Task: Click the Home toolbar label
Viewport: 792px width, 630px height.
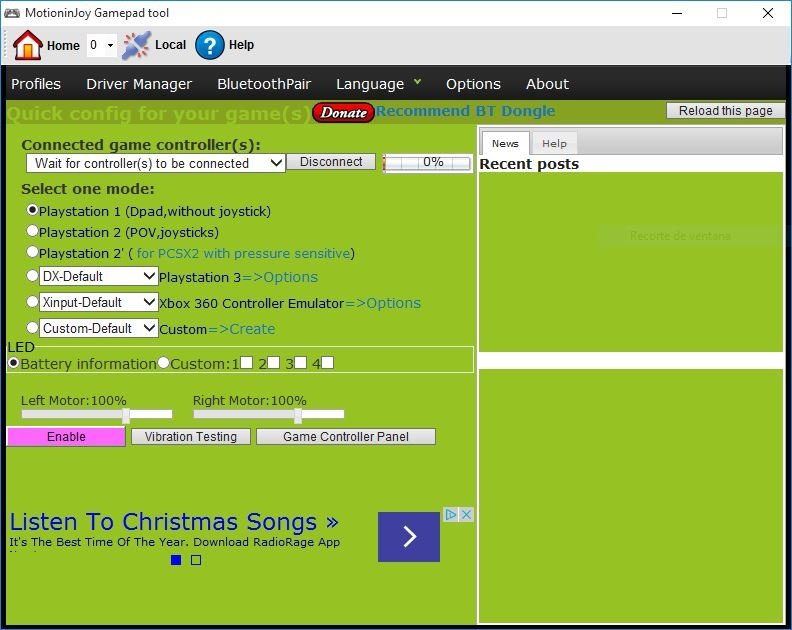Action: (63, 45)
